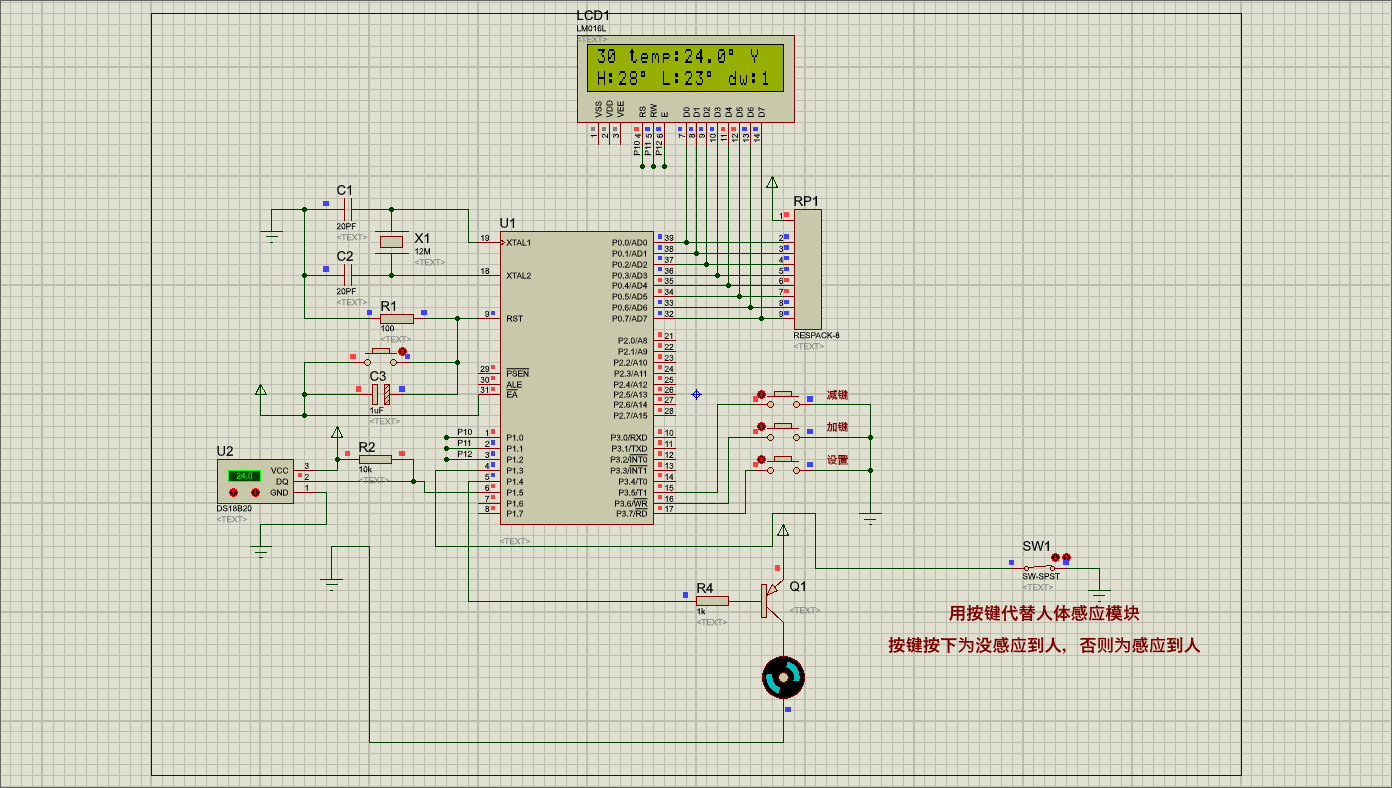Viewport: 1392px width, 788px height.
Task: Activate the red actuator of the 加键 push button
Action: click(762, 427)
